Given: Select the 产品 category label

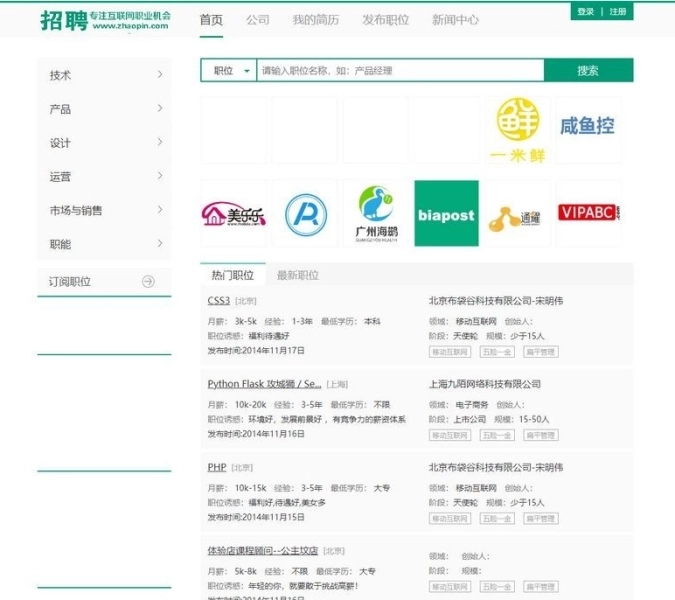Looking at the screenshot, I should pyautogui.click(x=60, y=109).
